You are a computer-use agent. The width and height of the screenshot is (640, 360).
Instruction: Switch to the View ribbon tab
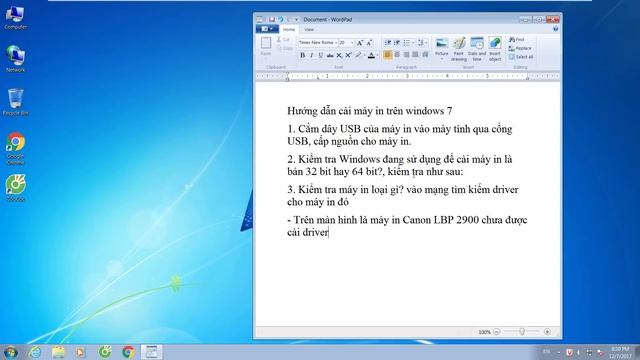click(x=309, y=29)
